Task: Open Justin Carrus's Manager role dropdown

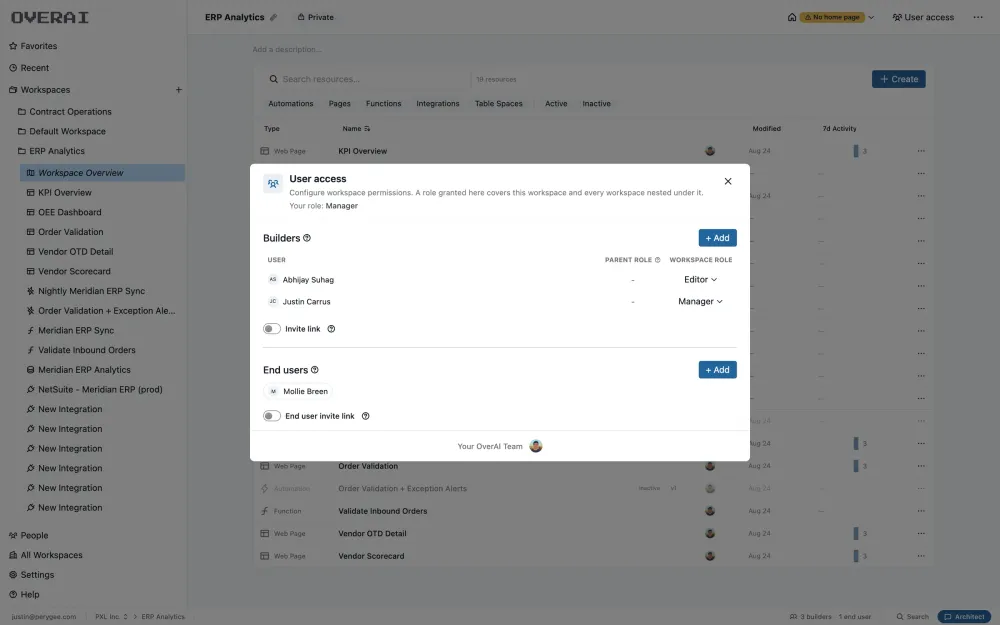Action: point(700,302)
